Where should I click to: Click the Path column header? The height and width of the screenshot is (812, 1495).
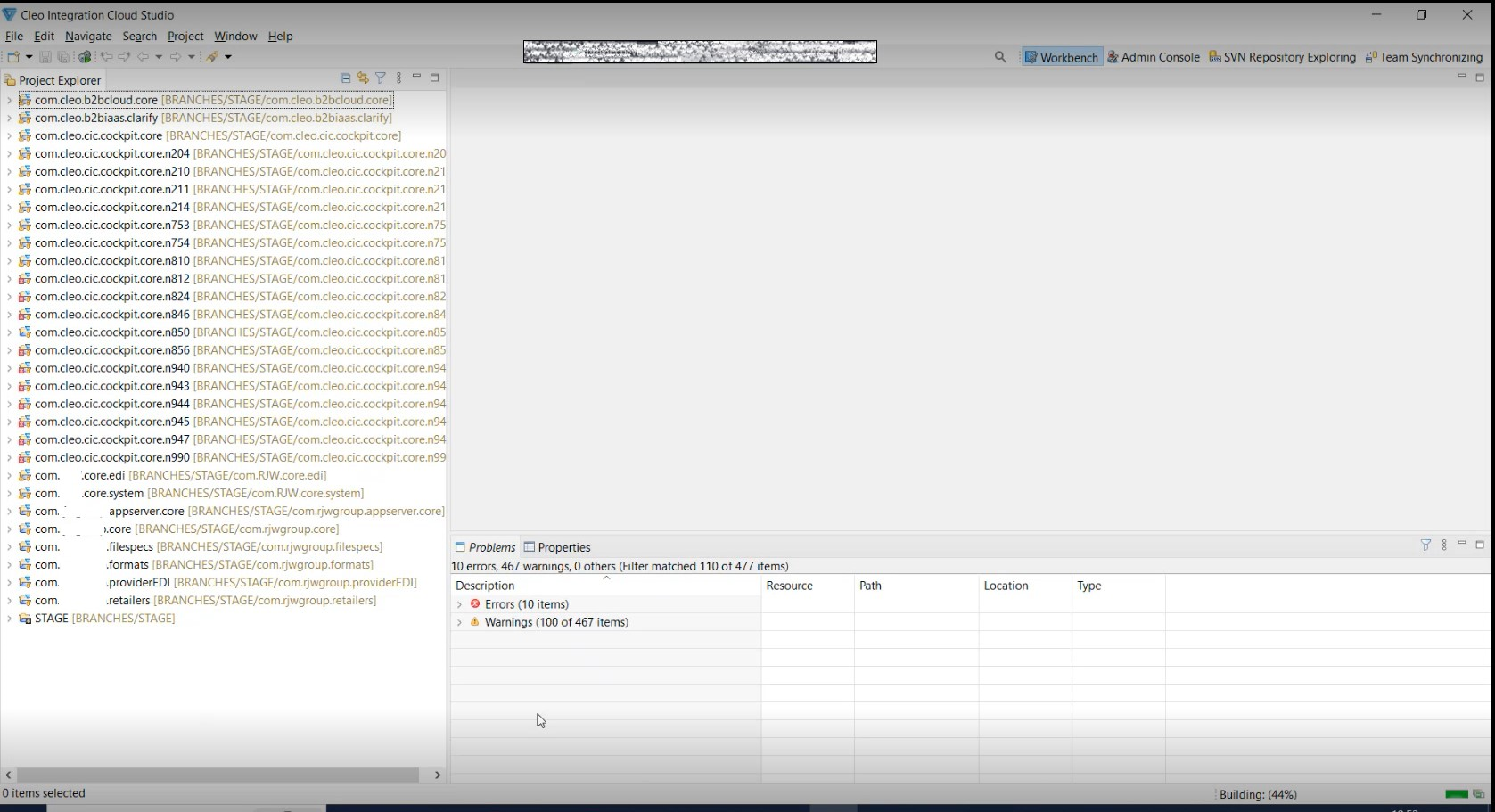tap(916, 586)
